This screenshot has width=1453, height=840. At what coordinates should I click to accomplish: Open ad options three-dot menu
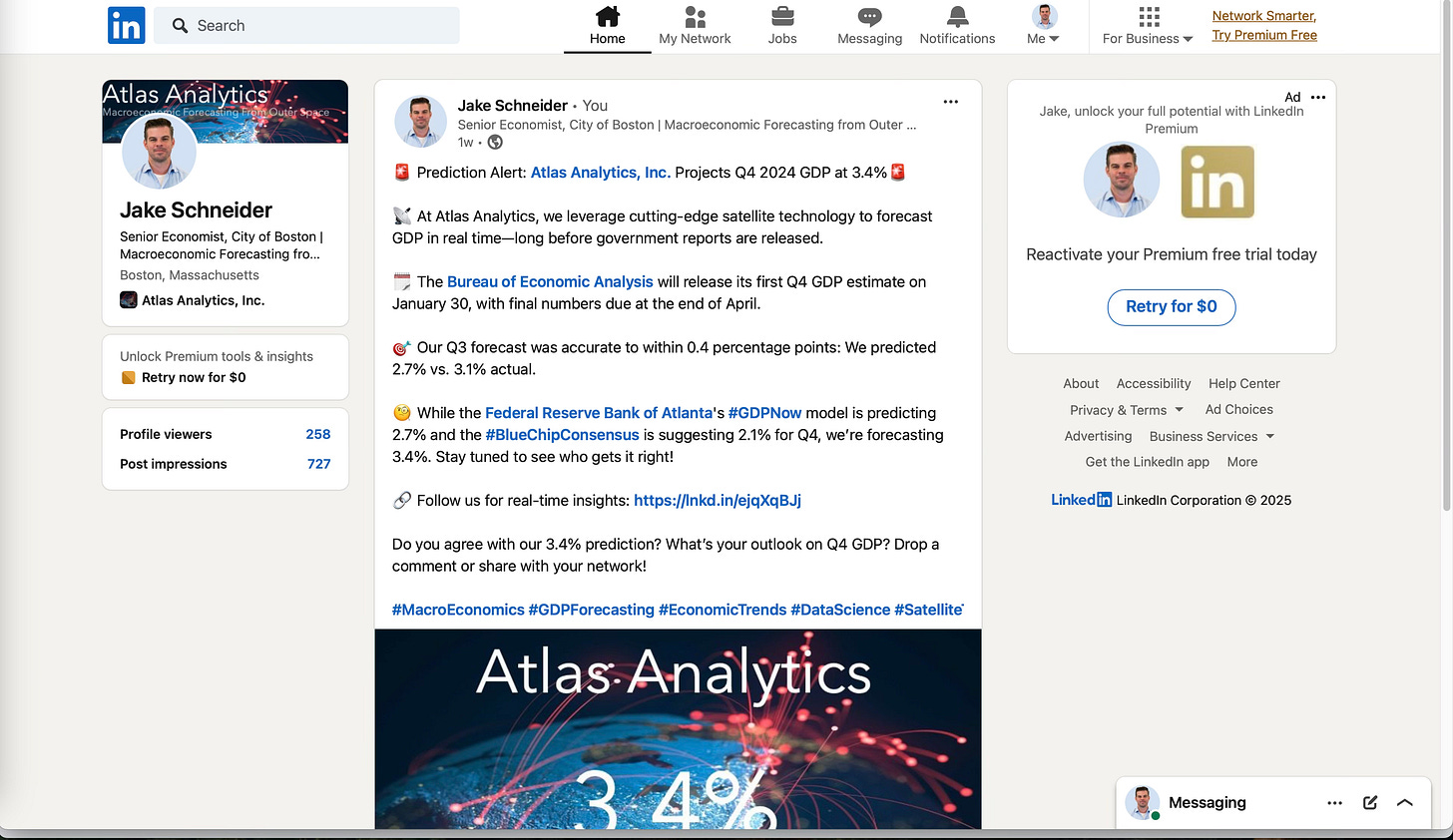tap(1318, 97)
